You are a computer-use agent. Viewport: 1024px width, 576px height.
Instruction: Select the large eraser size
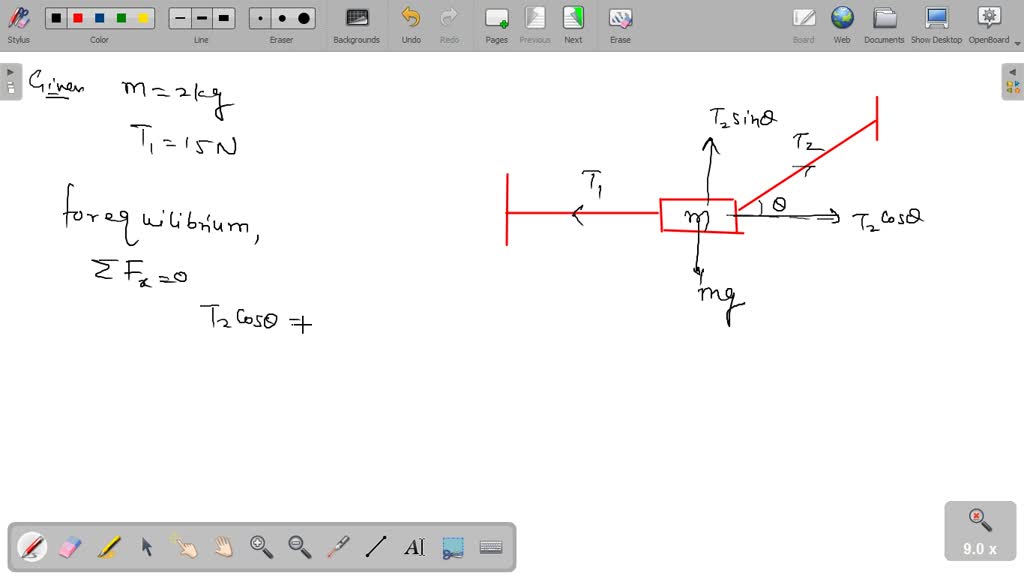coord(303,18)
